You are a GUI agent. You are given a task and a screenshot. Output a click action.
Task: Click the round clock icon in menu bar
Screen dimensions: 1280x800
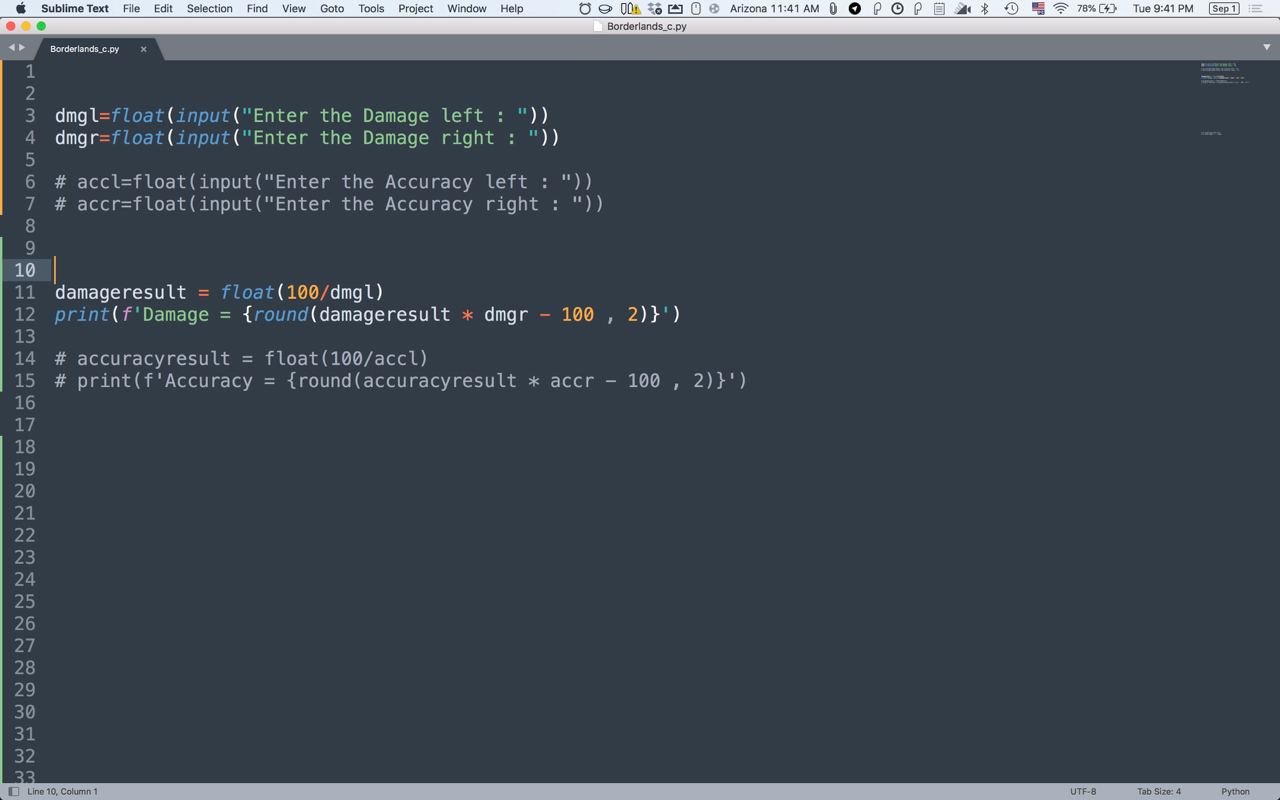(898, 8)
